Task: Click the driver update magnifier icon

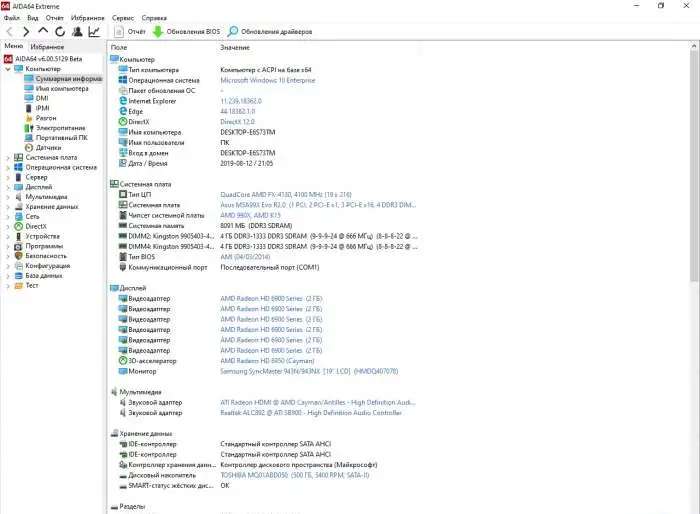Action: [233, 32]
